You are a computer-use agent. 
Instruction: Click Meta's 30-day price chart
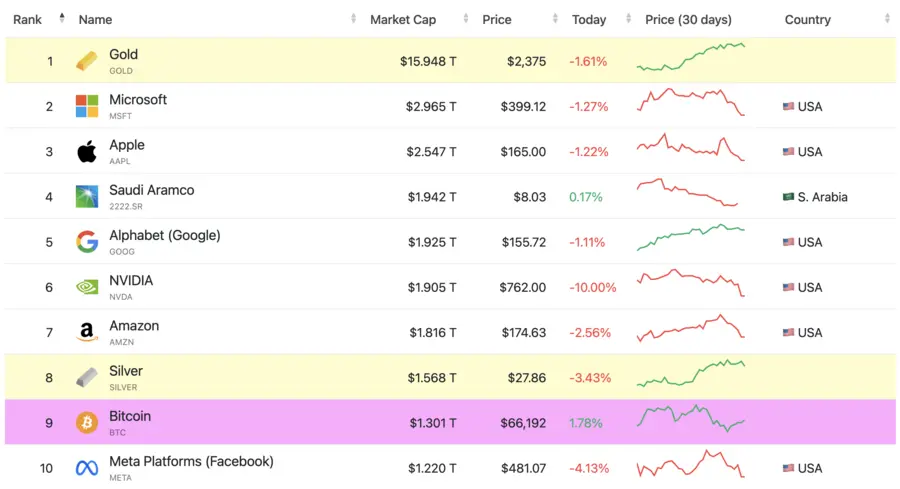point(690,464)
